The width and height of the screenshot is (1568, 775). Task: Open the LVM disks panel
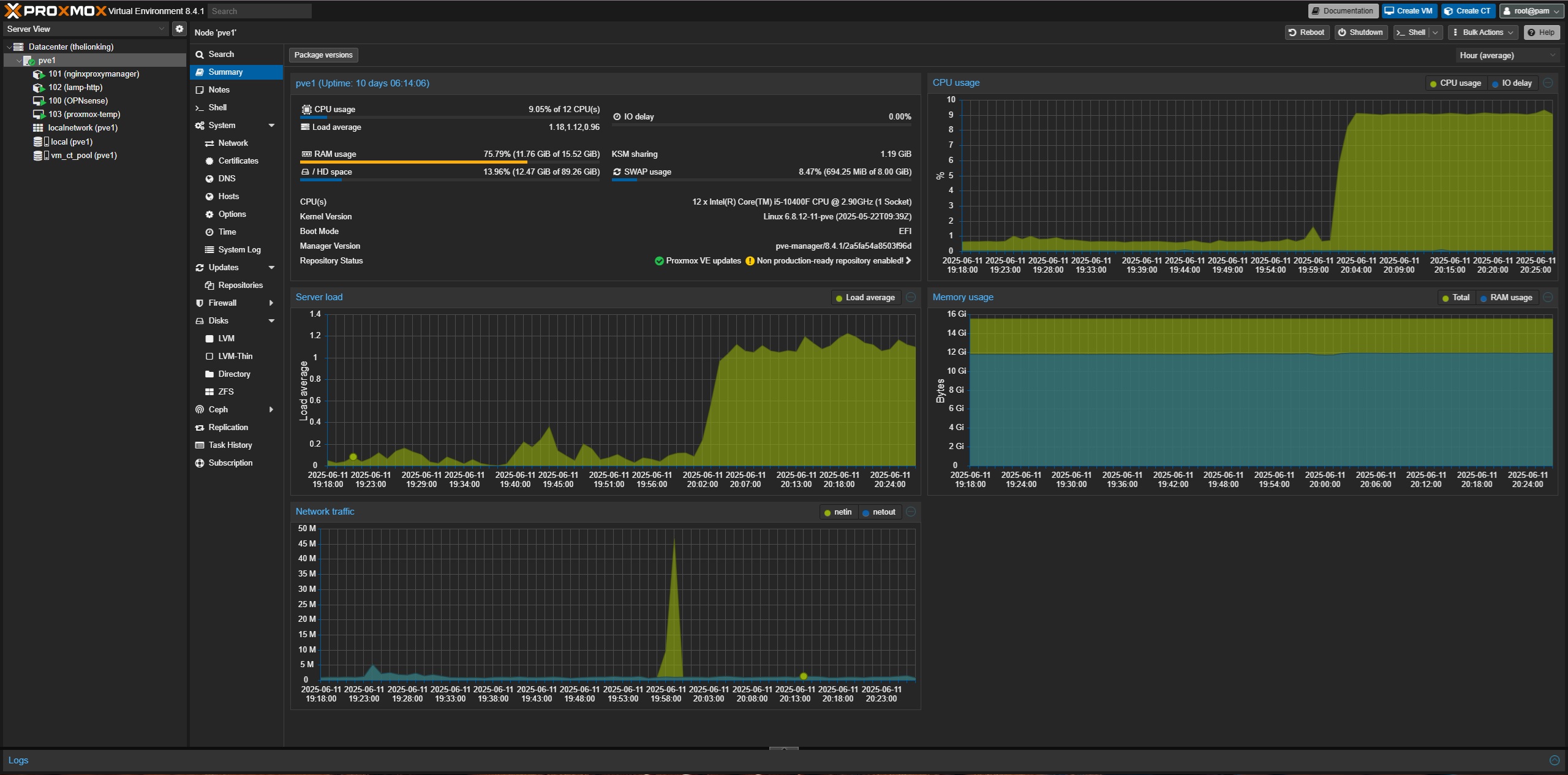click(x=236, y=338)
